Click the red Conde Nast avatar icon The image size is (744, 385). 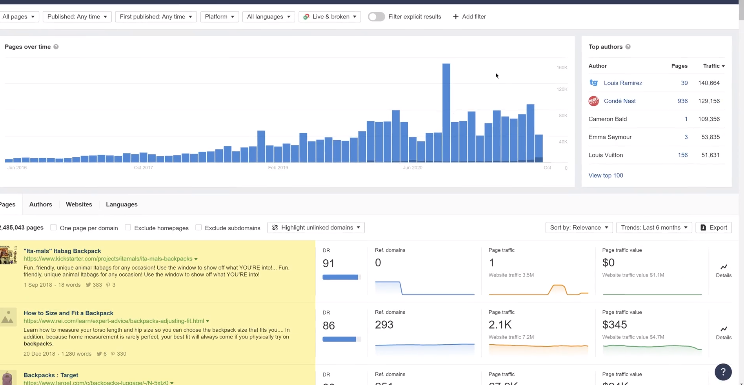[x=594, y=101]
